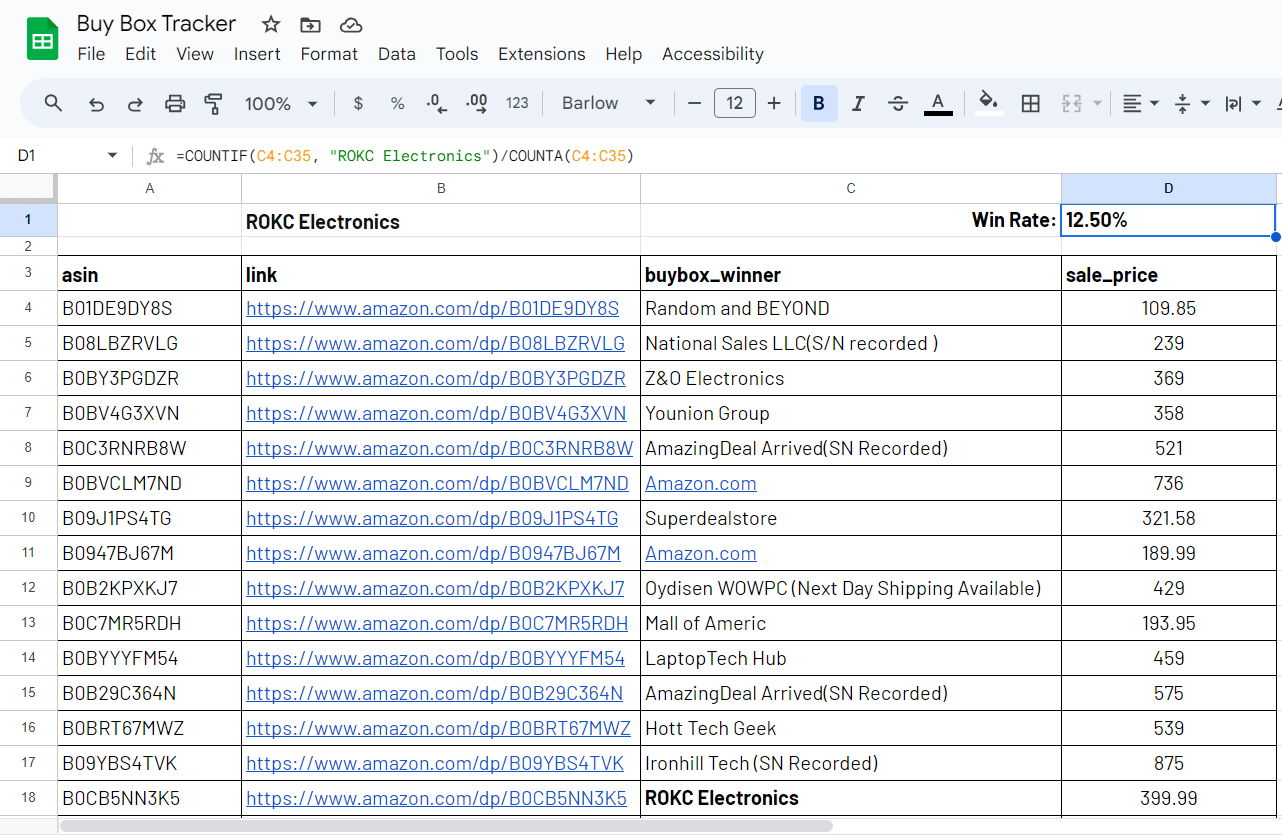Expand the Barlow font dropdown
The image size is (1282, 835).
(608, 103)
